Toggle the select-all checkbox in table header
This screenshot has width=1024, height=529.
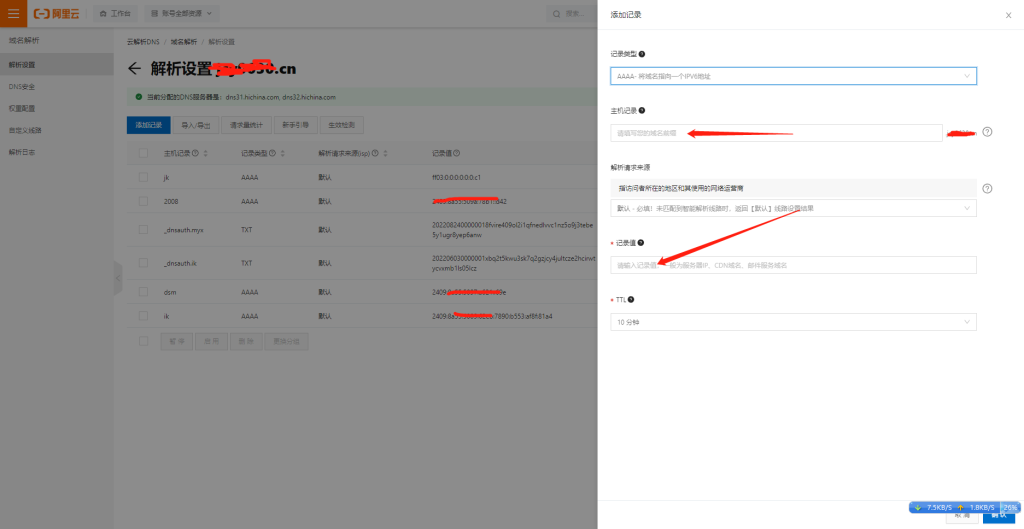click(x=143, y=153)
